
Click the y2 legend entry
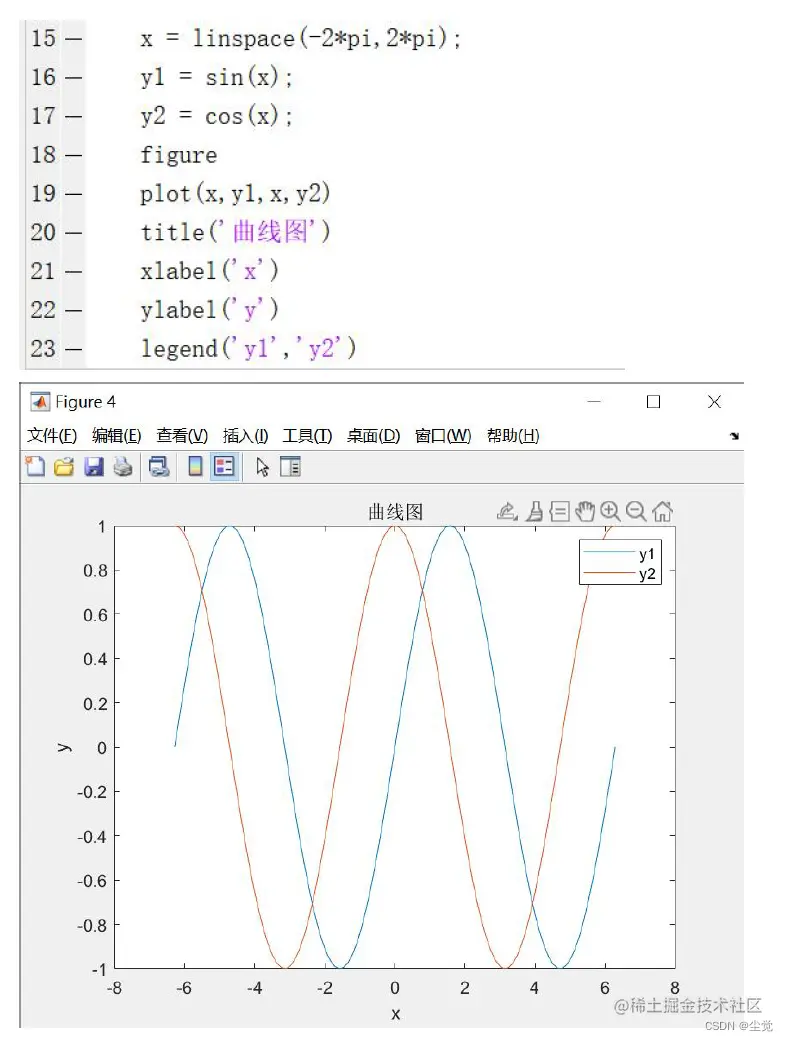coord(619,574)
